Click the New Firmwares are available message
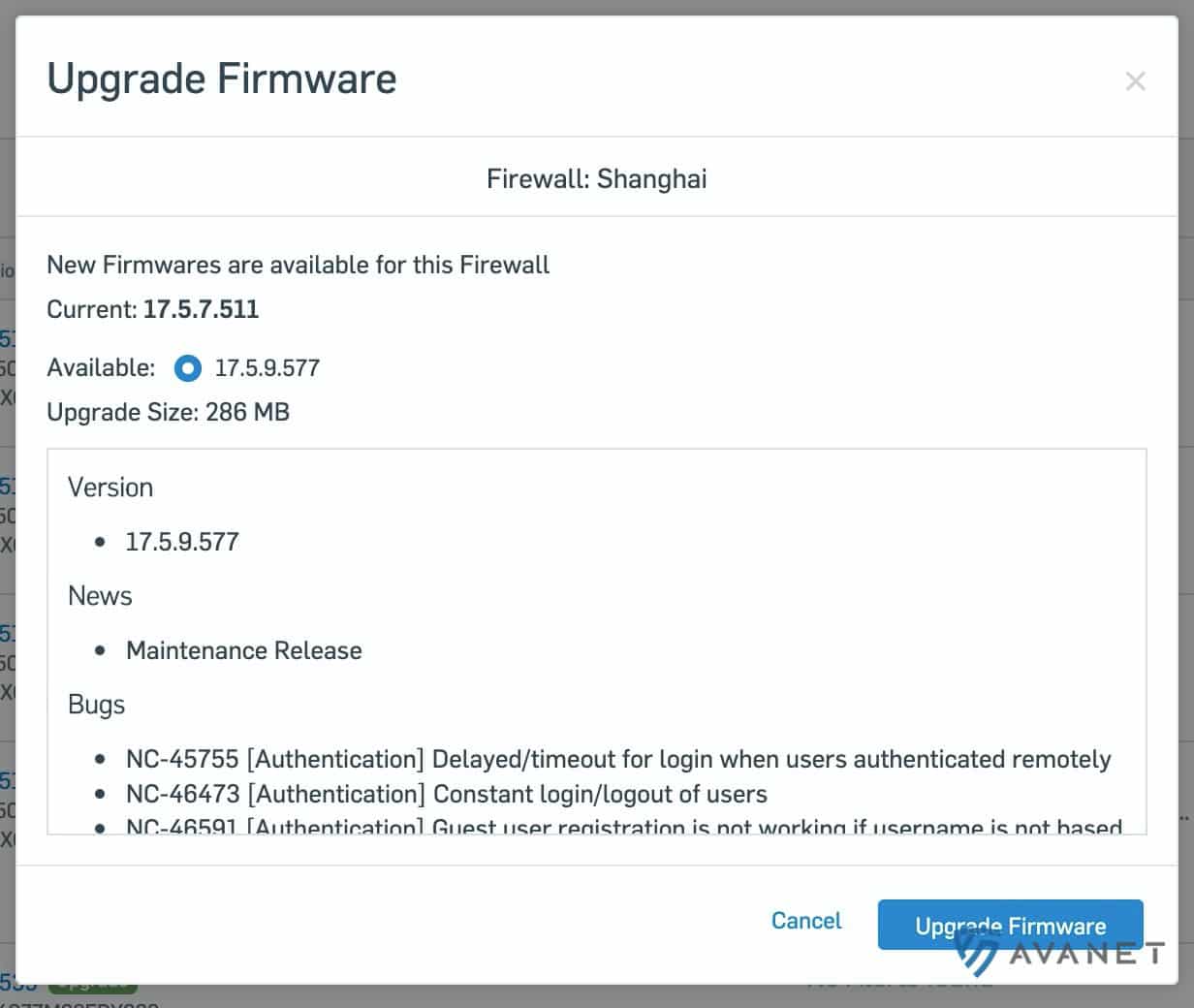Viewport: 1194px width, 1008px height. pos(298,266)
